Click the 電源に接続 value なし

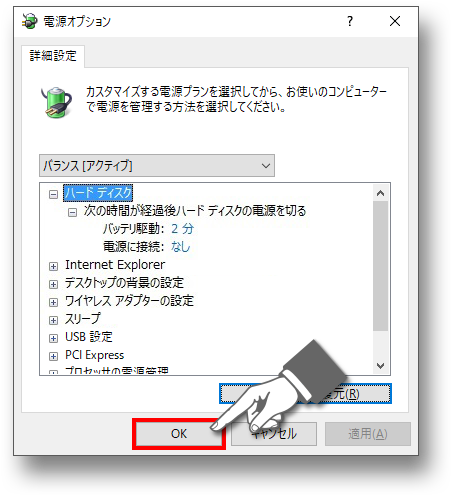(180, 247)
